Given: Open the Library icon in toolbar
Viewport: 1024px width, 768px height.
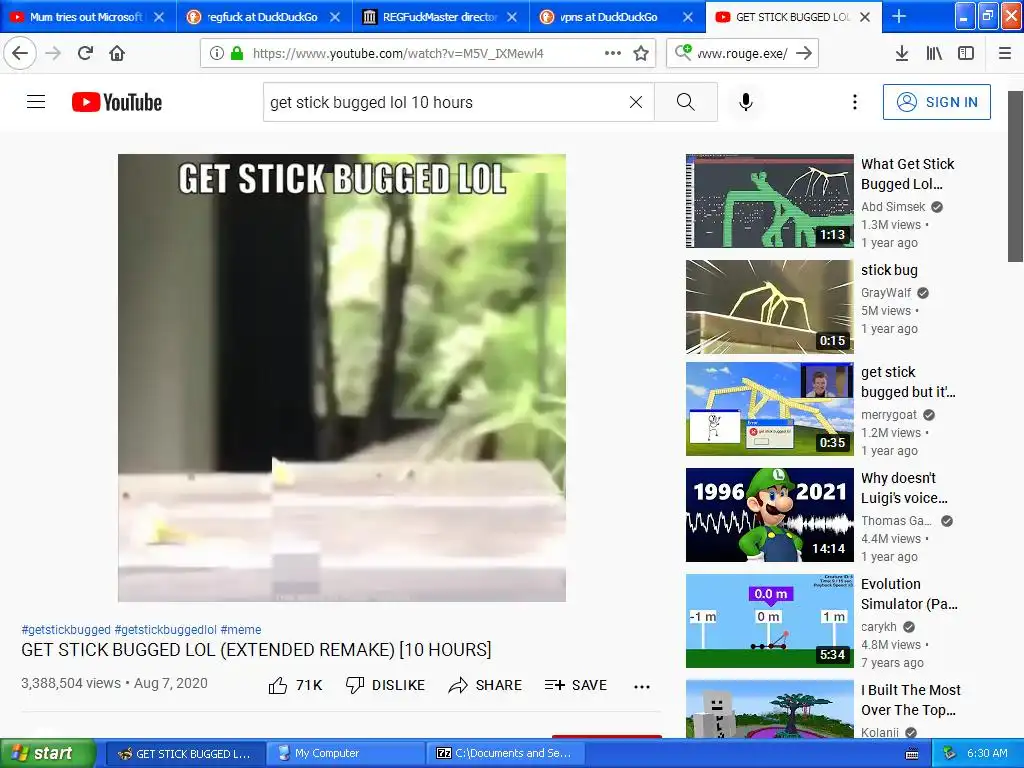Looking at the screenshot, I should coord(934,53).
